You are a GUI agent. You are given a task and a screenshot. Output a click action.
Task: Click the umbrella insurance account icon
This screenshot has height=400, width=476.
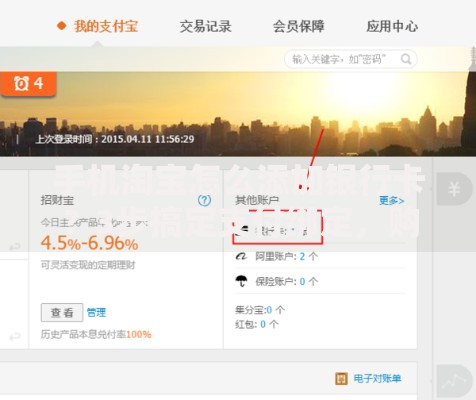[x=241, y=281]
